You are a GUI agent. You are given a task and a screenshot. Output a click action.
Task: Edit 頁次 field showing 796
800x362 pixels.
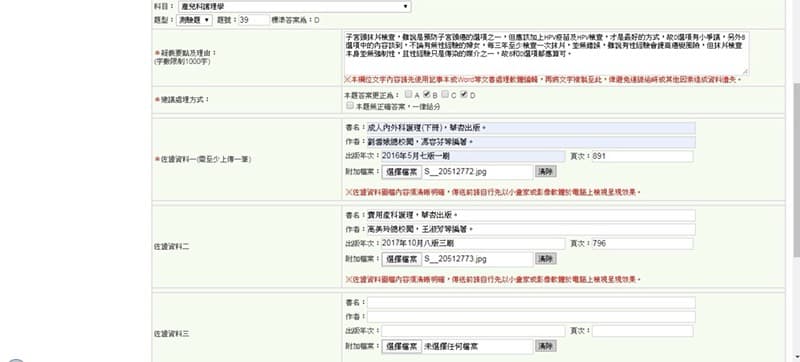pos(642,244)
